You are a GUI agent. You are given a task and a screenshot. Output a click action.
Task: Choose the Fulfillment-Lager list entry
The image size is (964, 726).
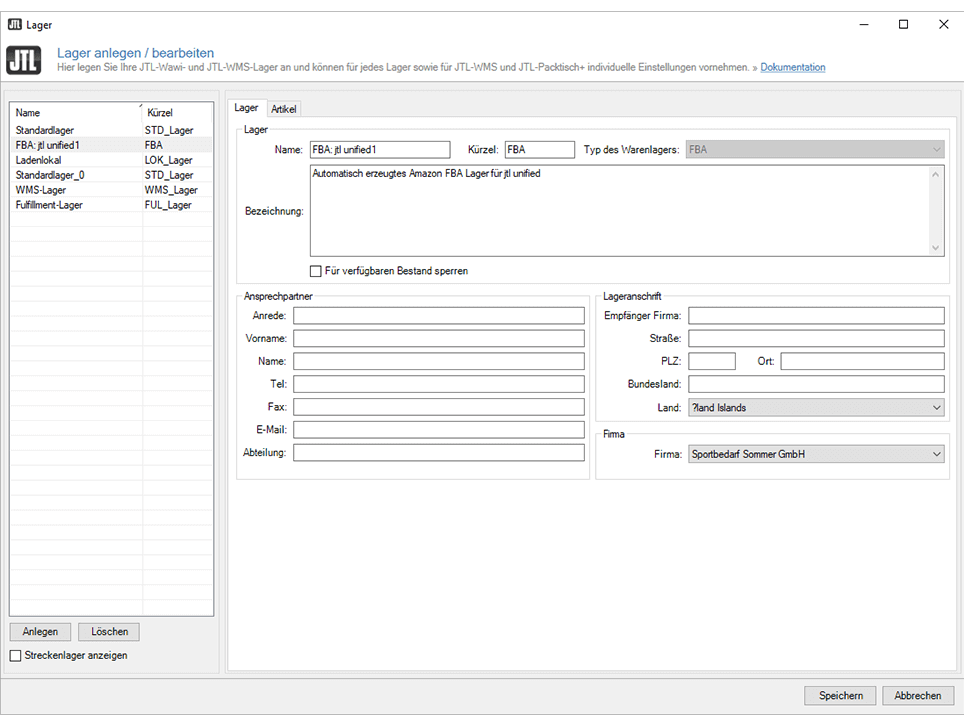click(x=49, y=205)
